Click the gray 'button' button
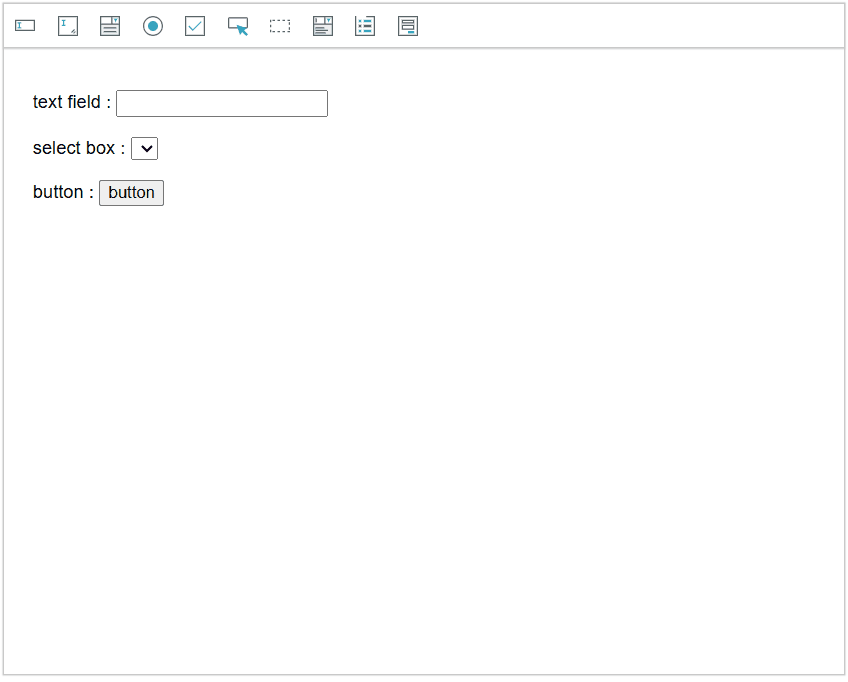This screenshot has width=848, height=682. coord(131,193)
